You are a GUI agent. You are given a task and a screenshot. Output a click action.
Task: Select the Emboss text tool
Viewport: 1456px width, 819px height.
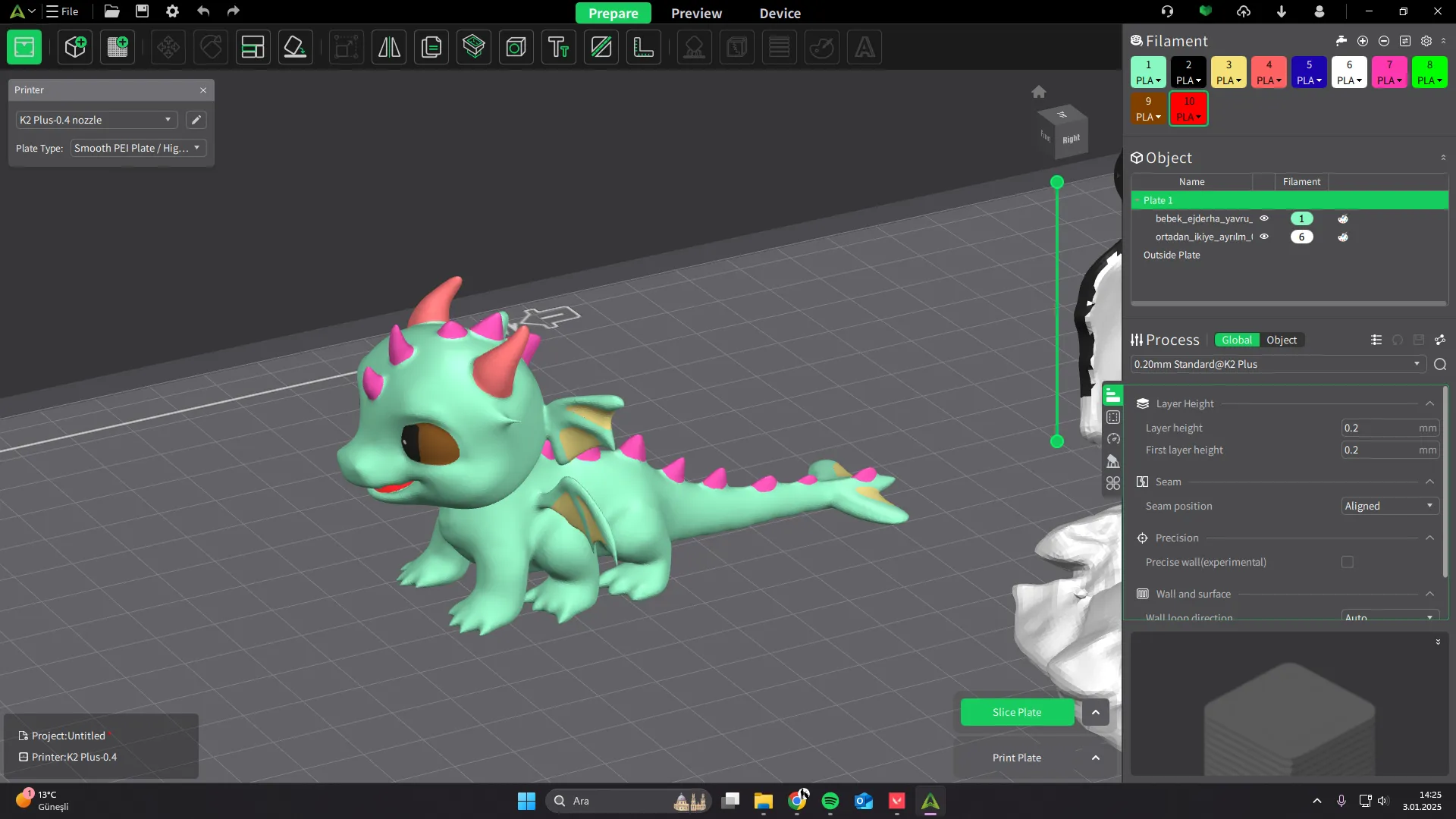coord(559,47)
